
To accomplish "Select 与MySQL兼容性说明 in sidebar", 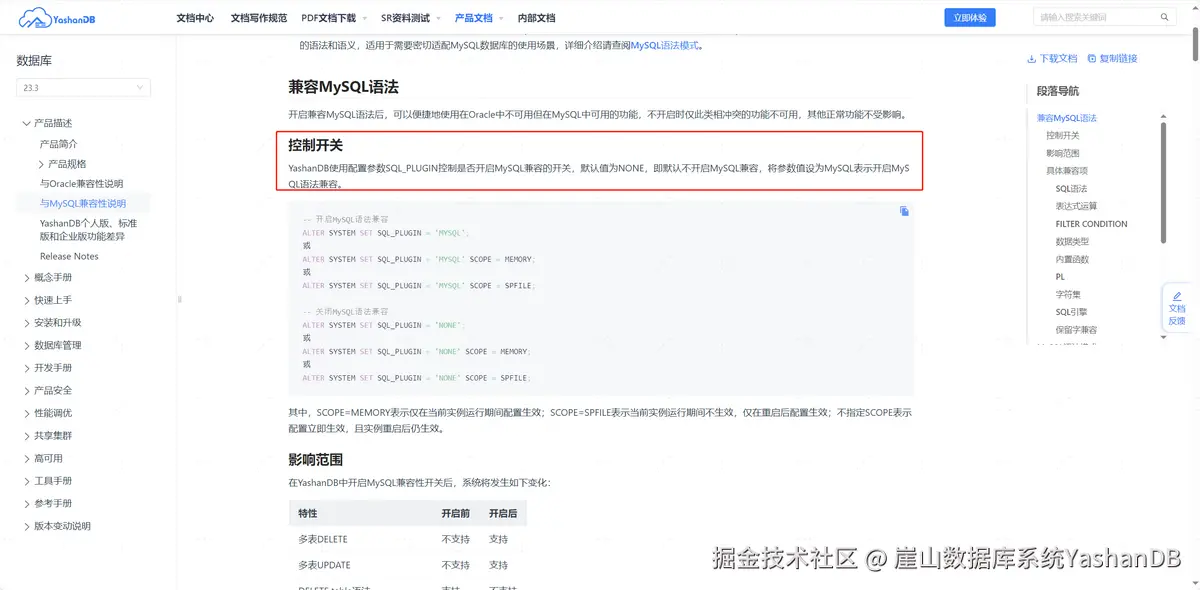I will (x=83, y=203).
